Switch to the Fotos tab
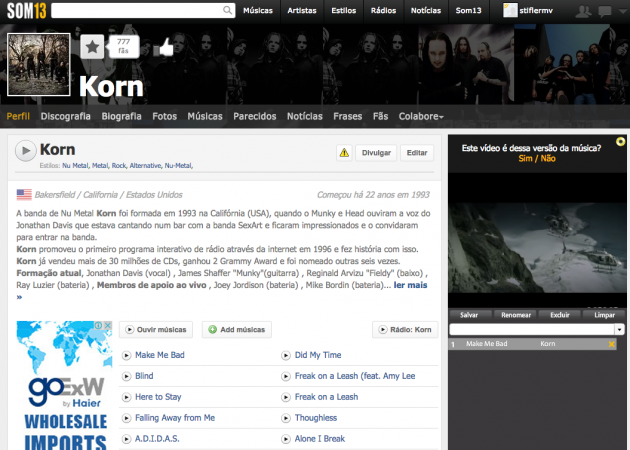 164,117
